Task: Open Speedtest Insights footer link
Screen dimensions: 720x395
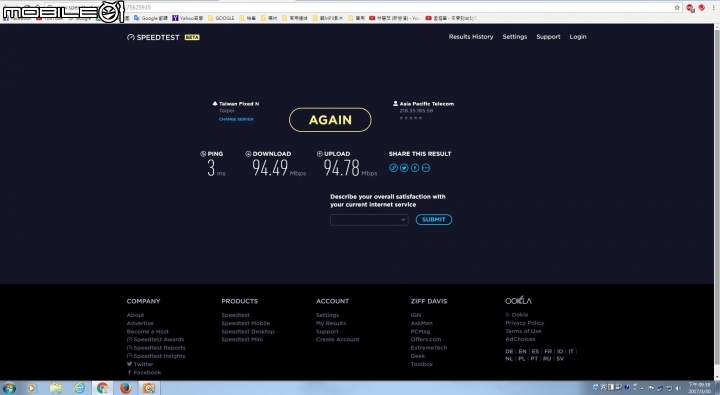Action: point(156,356)
